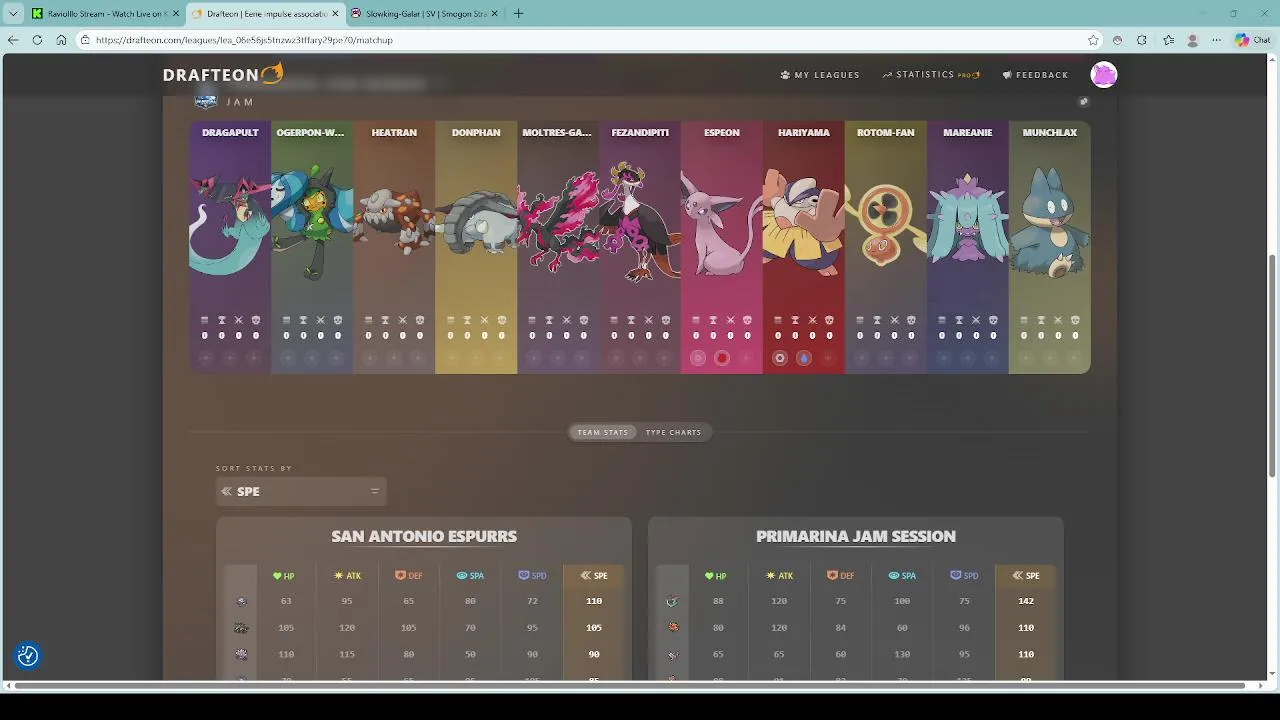Click the expand icon beside the JAM roster
Screen dimensions: 1280x720
pos(1083,102)
